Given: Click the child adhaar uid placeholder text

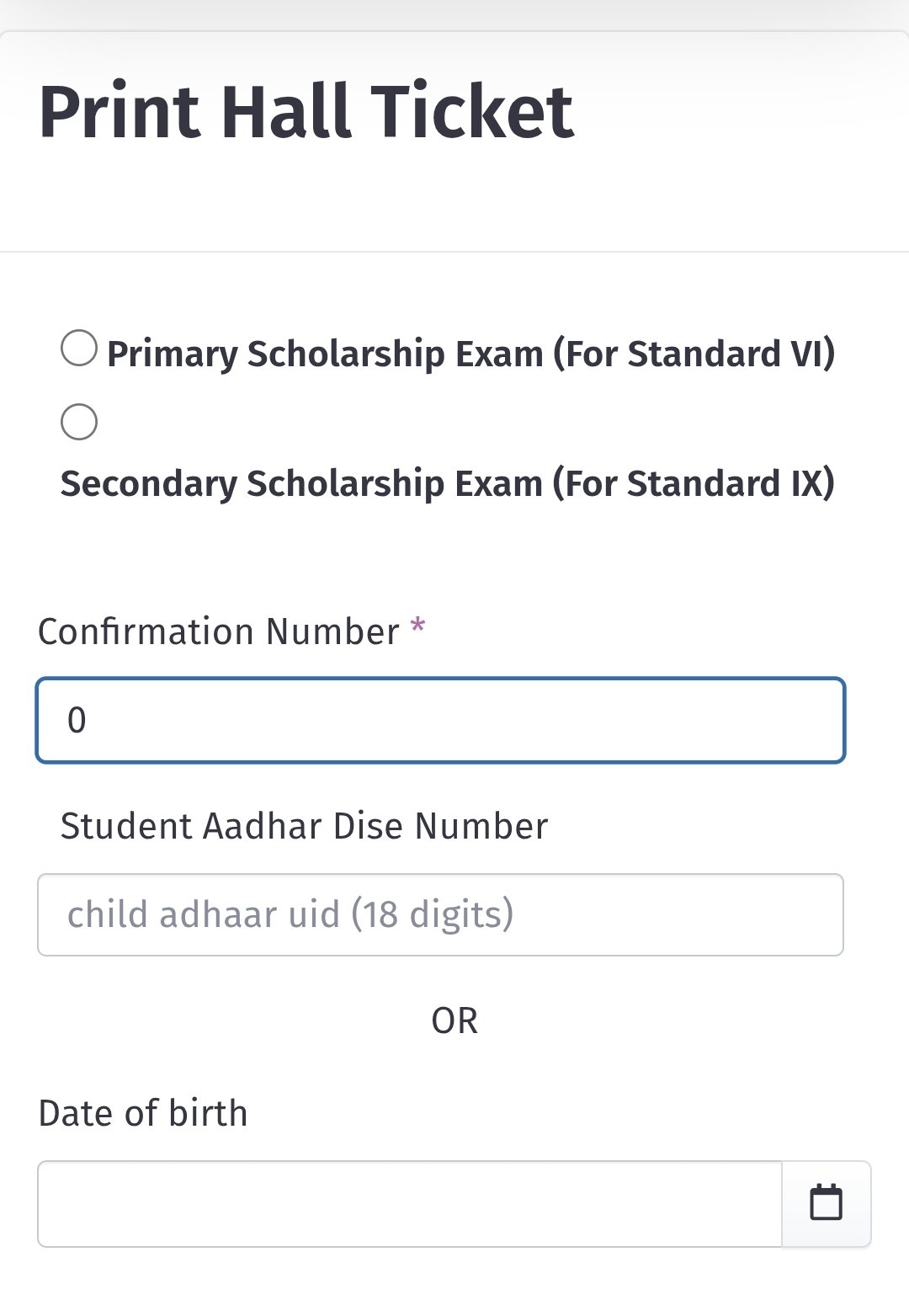Looking at the screenshot, I should [204, 914].
